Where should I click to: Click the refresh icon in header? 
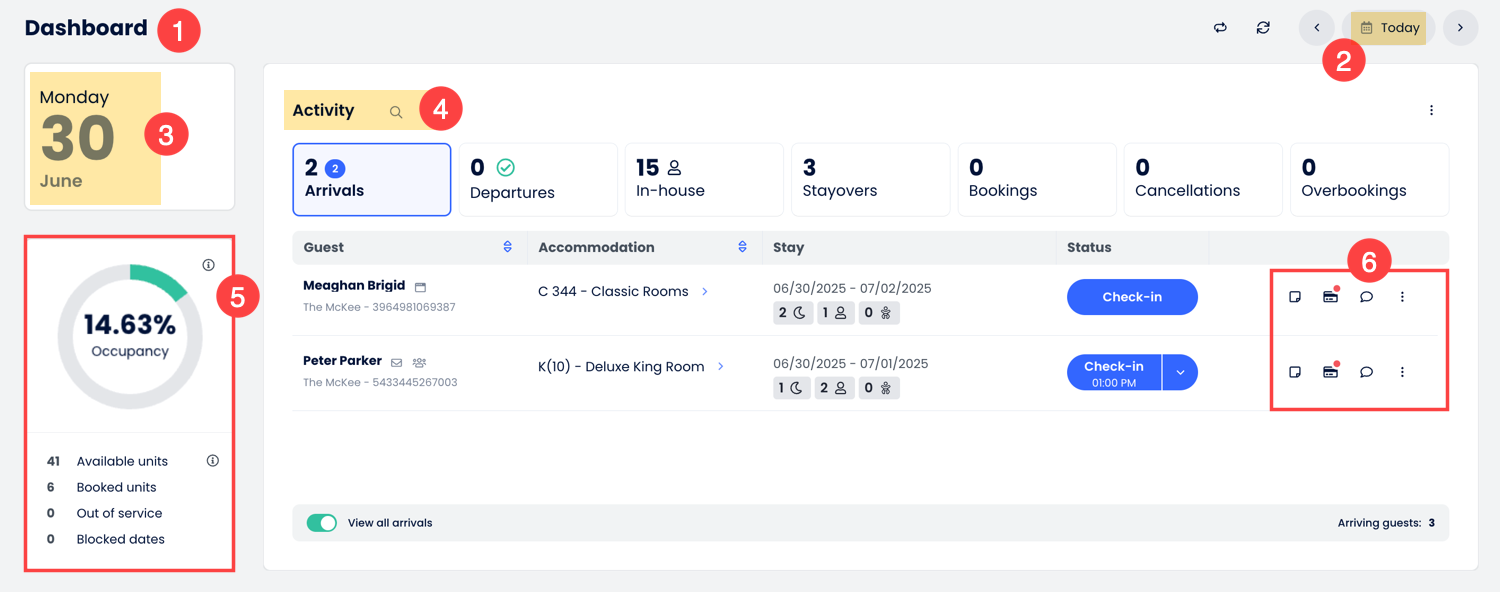click(1263, 28)
